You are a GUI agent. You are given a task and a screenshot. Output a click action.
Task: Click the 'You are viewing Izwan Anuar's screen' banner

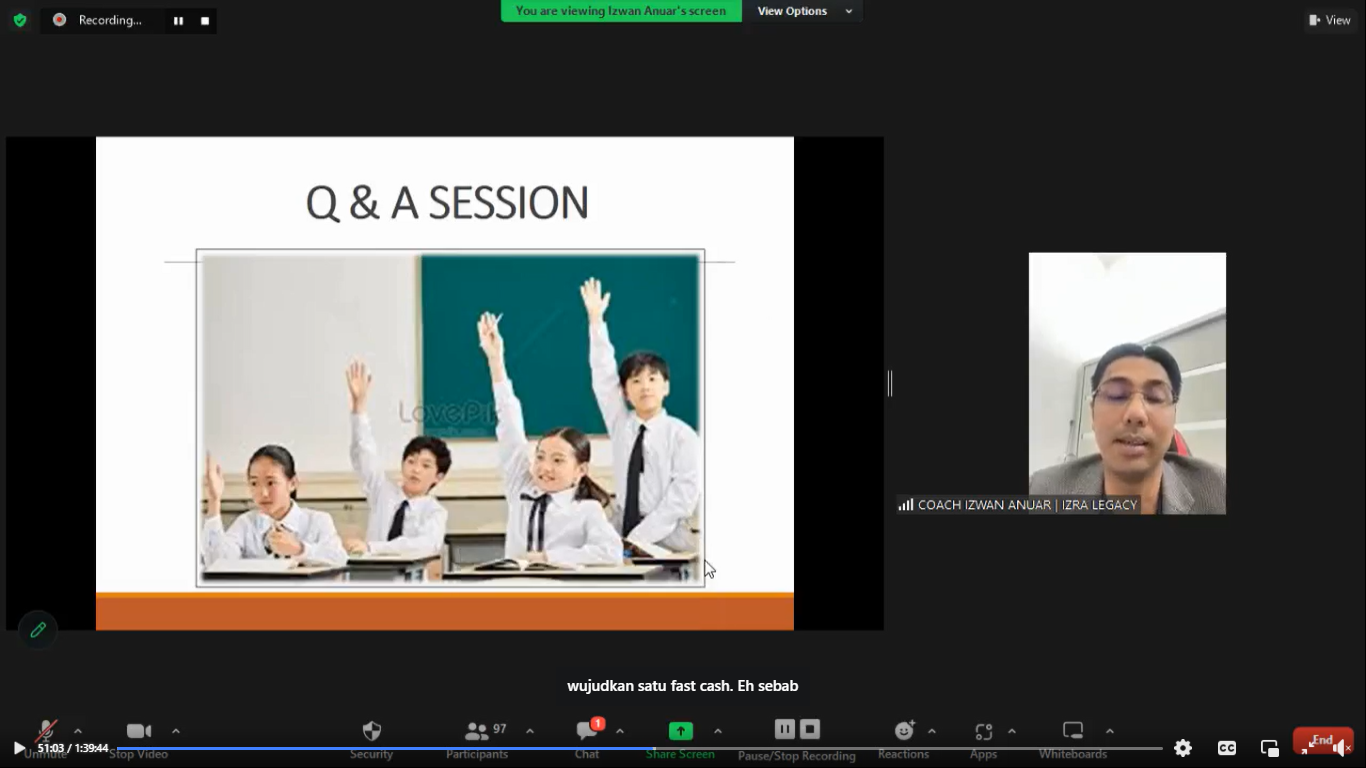(621, 11)
